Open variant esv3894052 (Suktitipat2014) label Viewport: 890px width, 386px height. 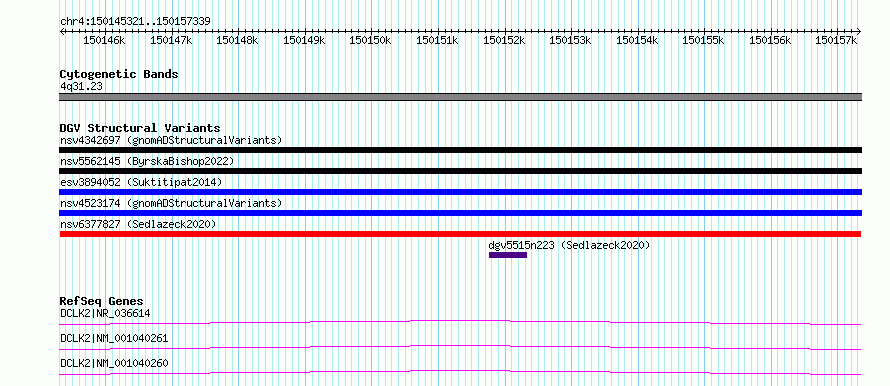pos(141,182)
